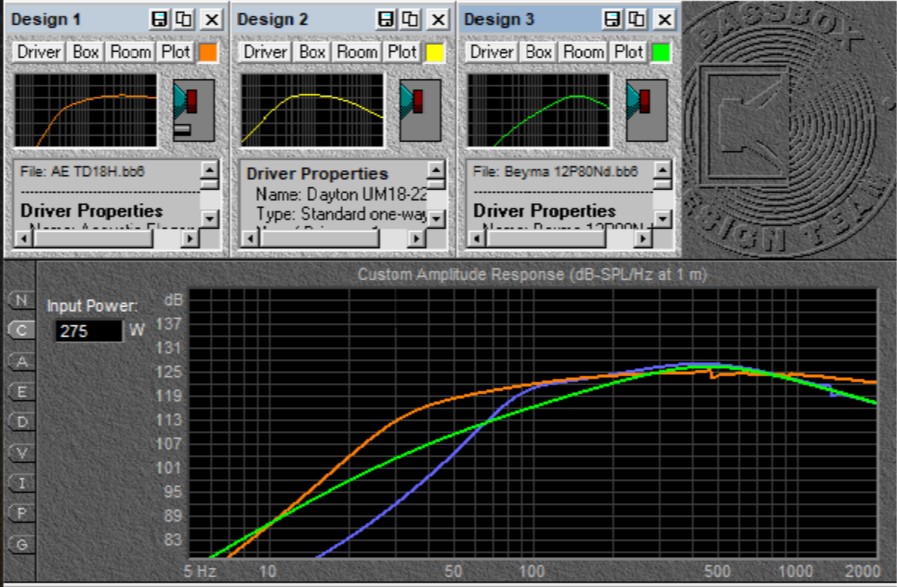The width and height of the screenshot is (897, 587).
Task: Select the E graph button
Action: [22, 392]
